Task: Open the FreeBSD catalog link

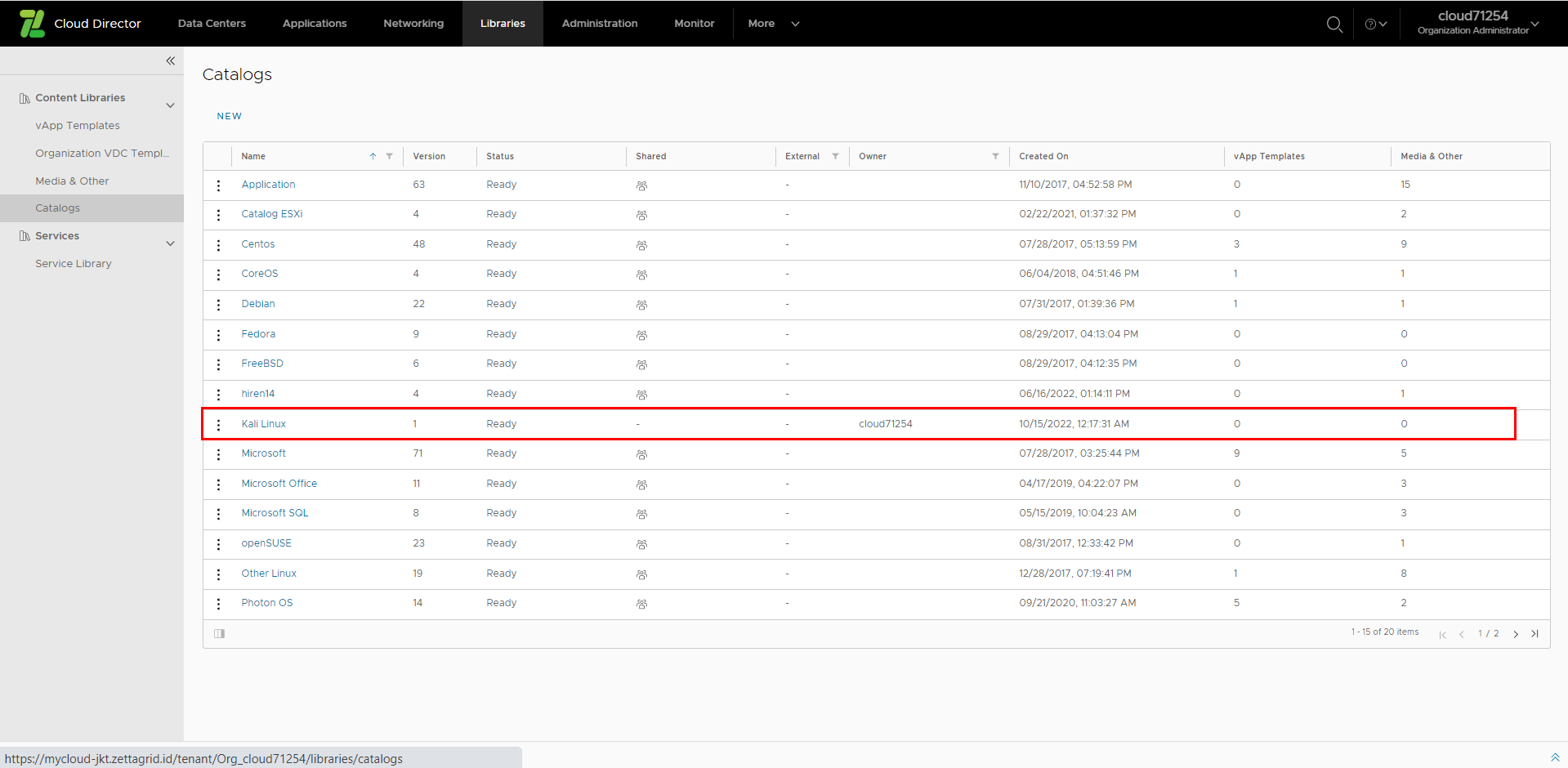Action: click(x=262, y=363)
